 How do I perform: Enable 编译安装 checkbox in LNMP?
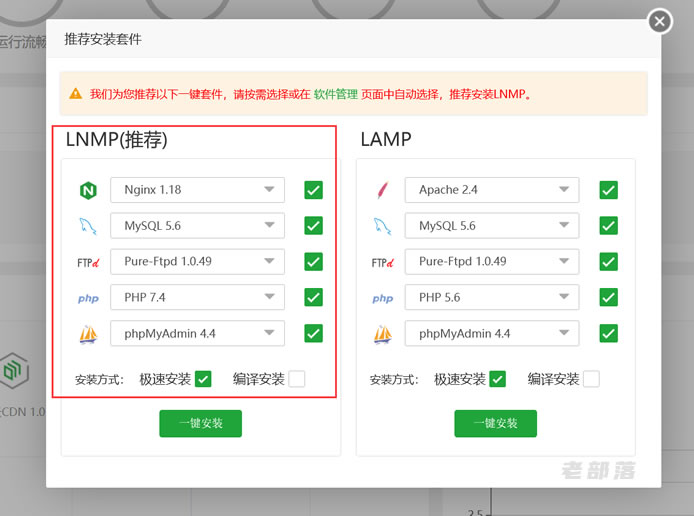click(x=297, y=379)
